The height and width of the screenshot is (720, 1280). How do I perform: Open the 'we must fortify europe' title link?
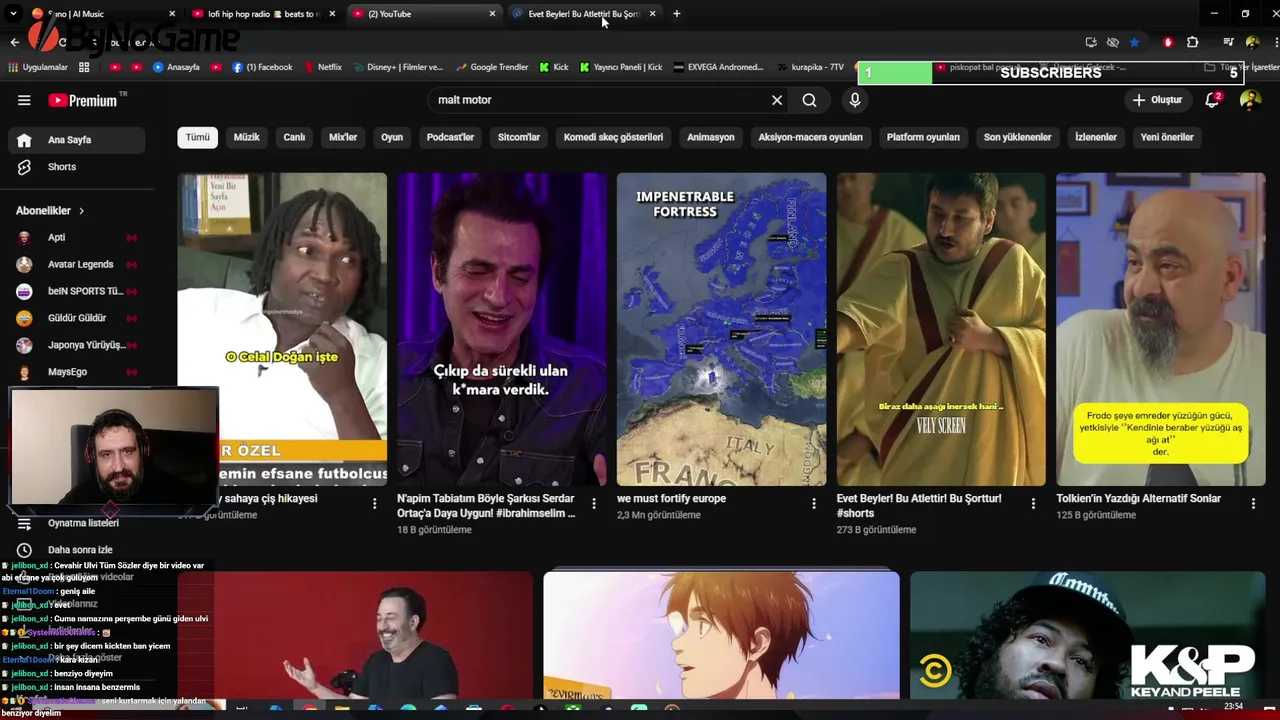[x=672, y=498]
